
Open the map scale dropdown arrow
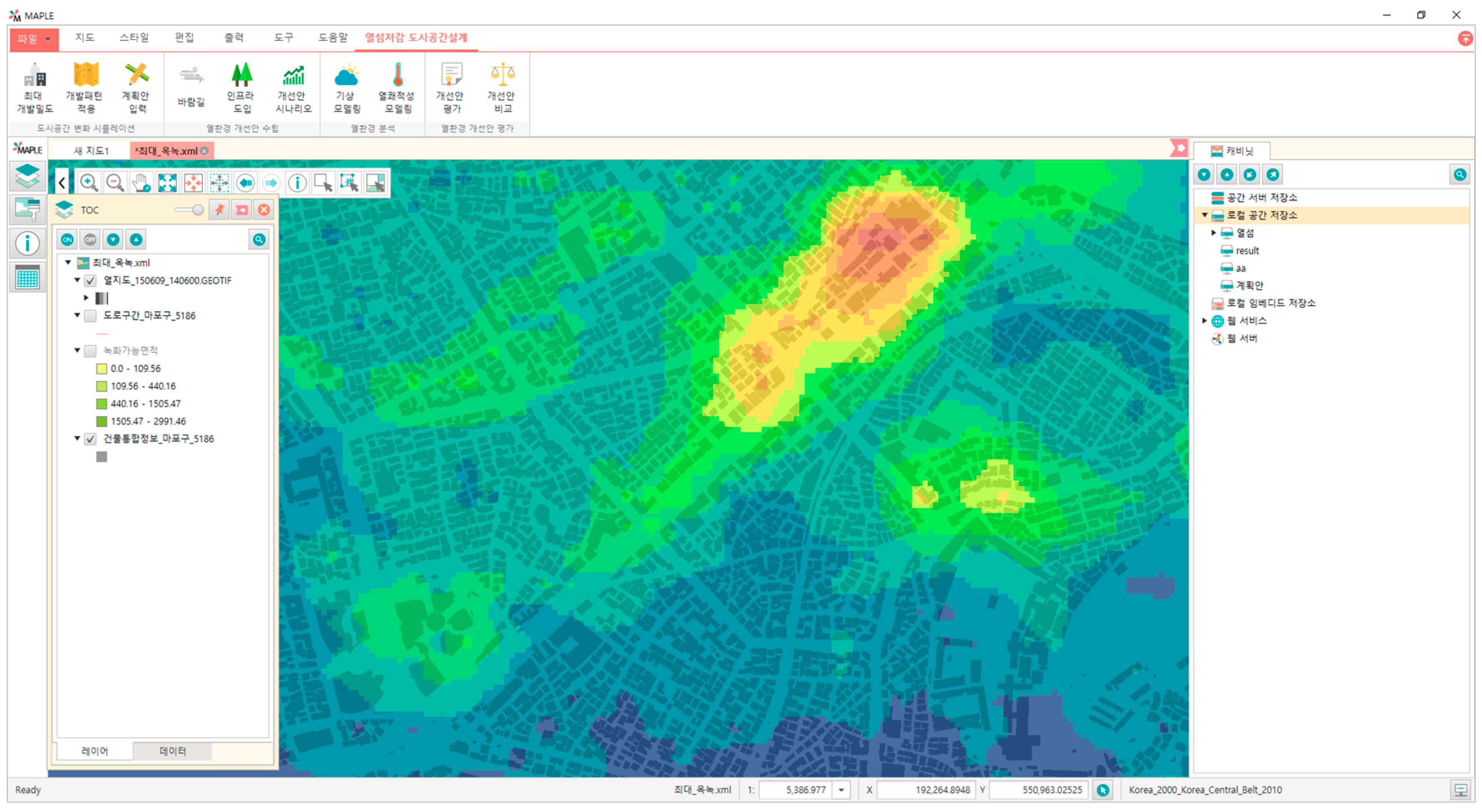(841, 790)
